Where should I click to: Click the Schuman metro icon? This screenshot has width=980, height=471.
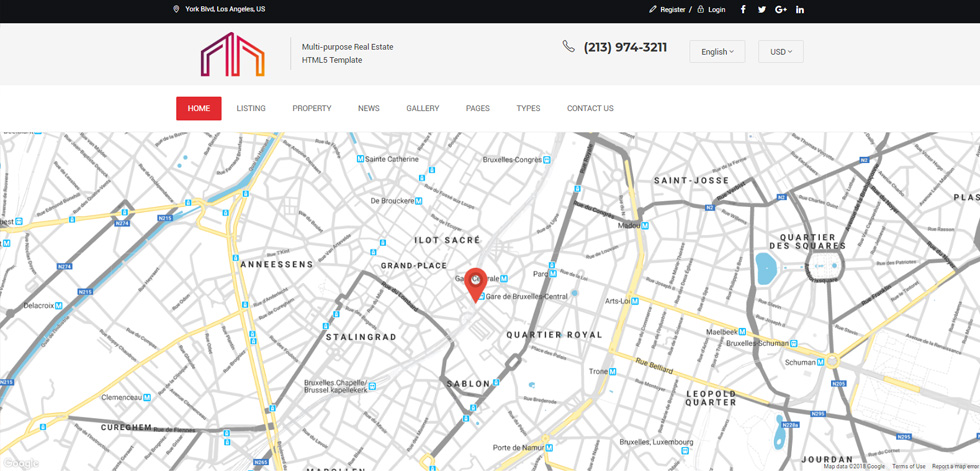821,362
